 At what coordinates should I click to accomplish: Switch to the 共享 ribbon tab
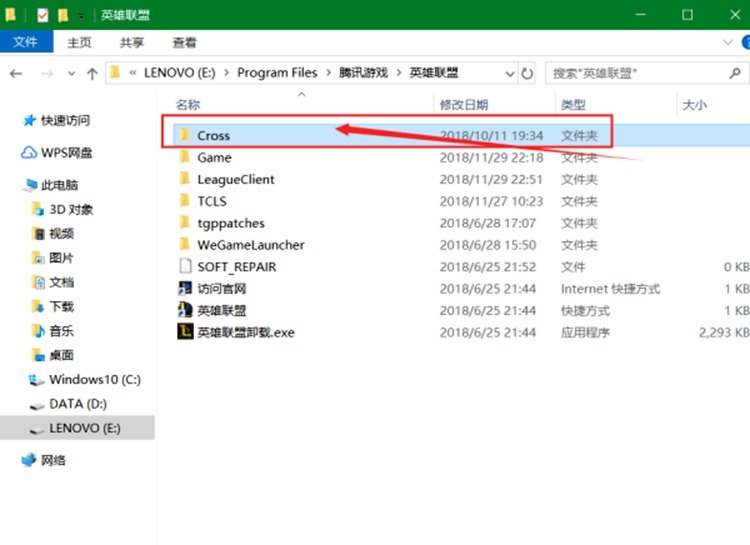[132, 43]
